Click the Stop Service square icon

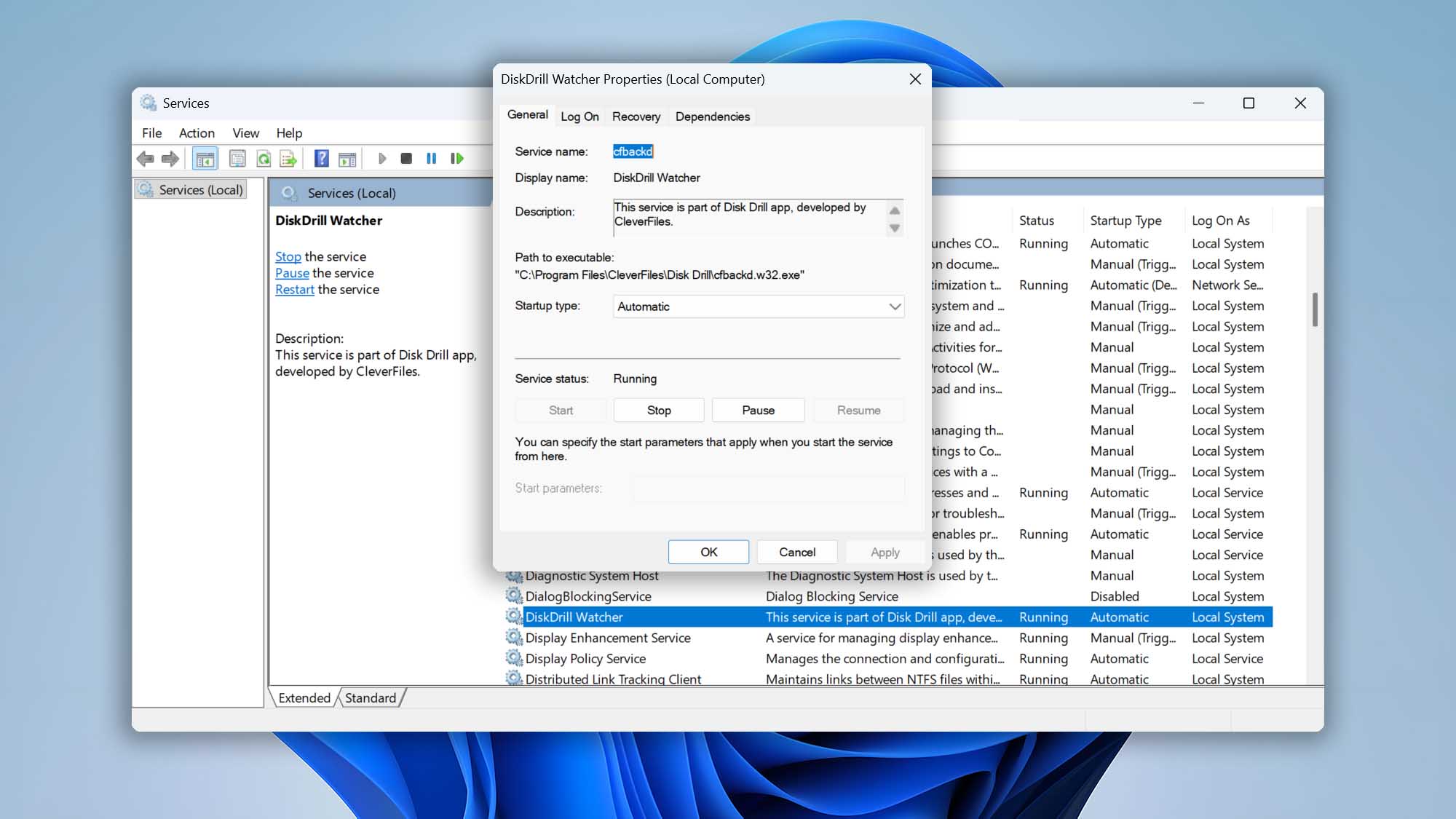[x=406, y=158]
